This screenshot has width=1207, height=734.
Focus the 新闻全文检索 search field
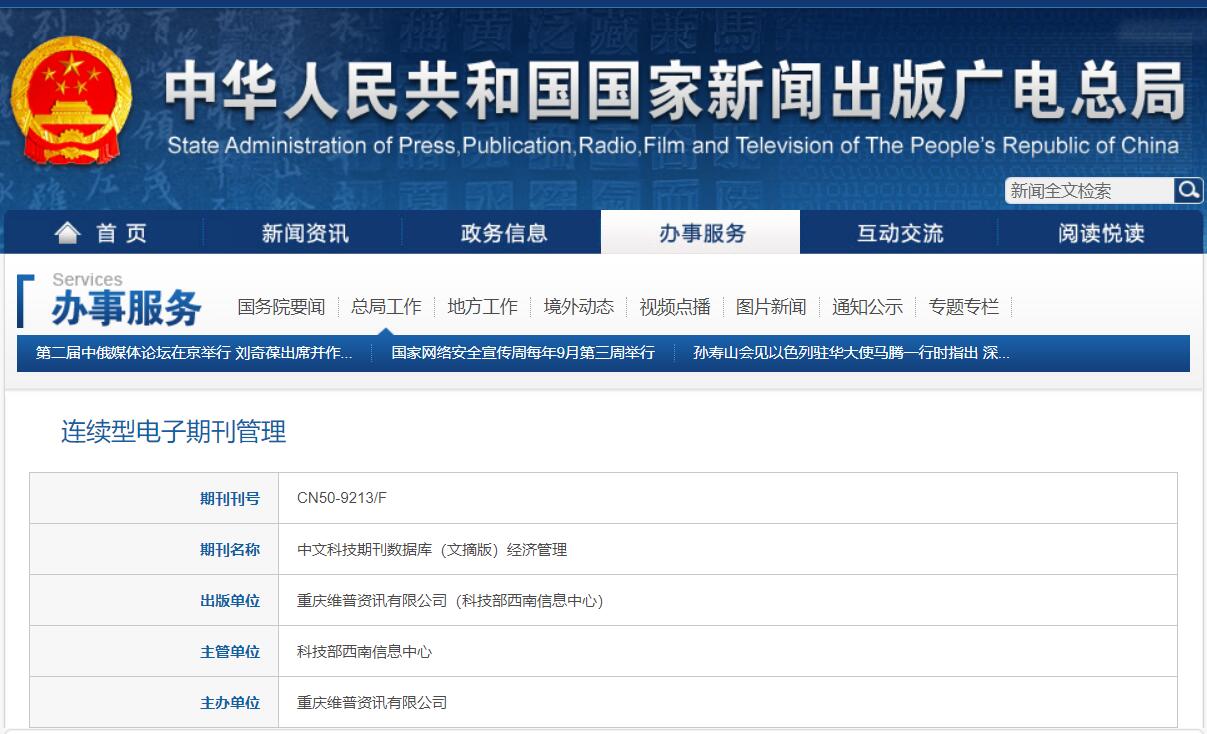[x=1089, y=190]
